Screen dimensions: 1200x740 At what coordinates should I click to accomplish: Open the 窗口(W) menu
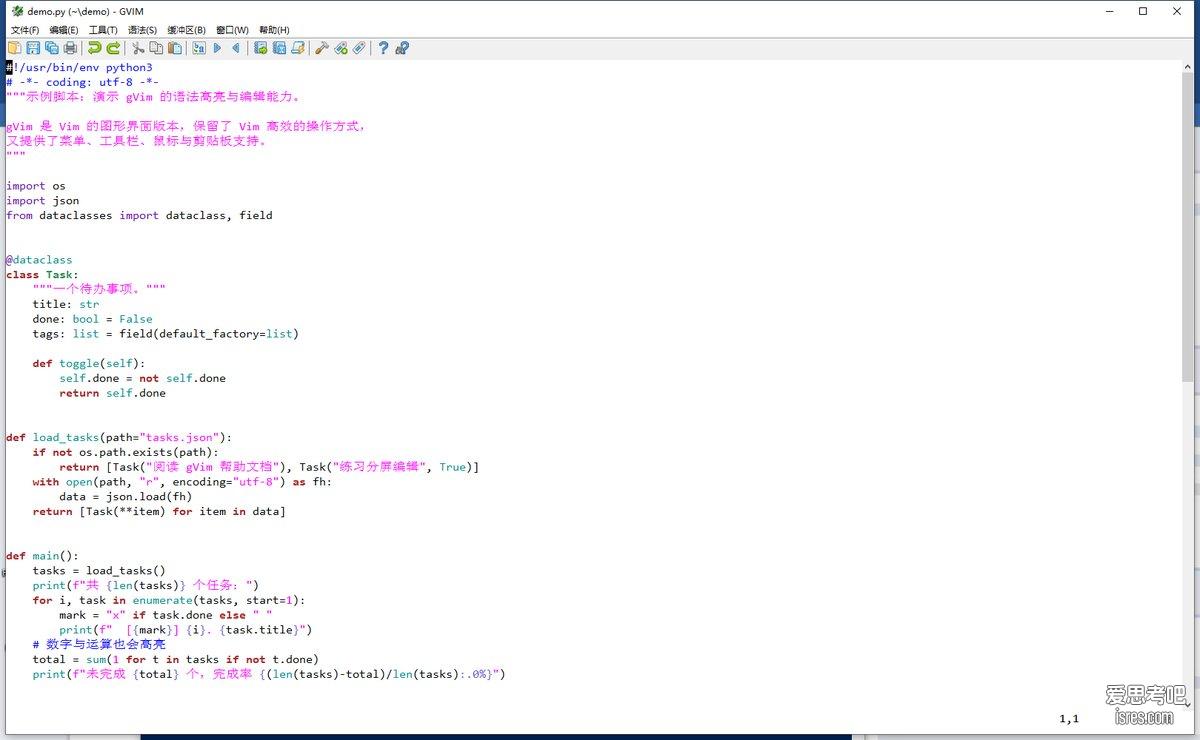tap(232, 30)
